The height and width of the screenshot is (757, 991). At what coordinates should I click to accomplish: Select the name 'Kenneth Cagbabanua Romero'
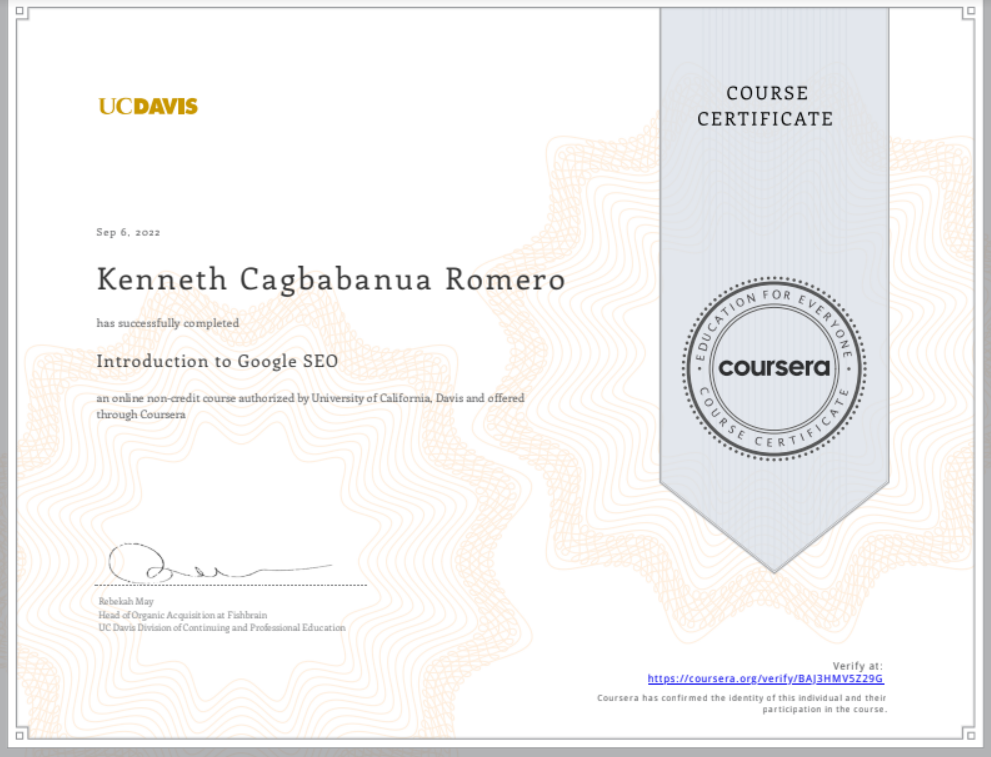[331, 280]
